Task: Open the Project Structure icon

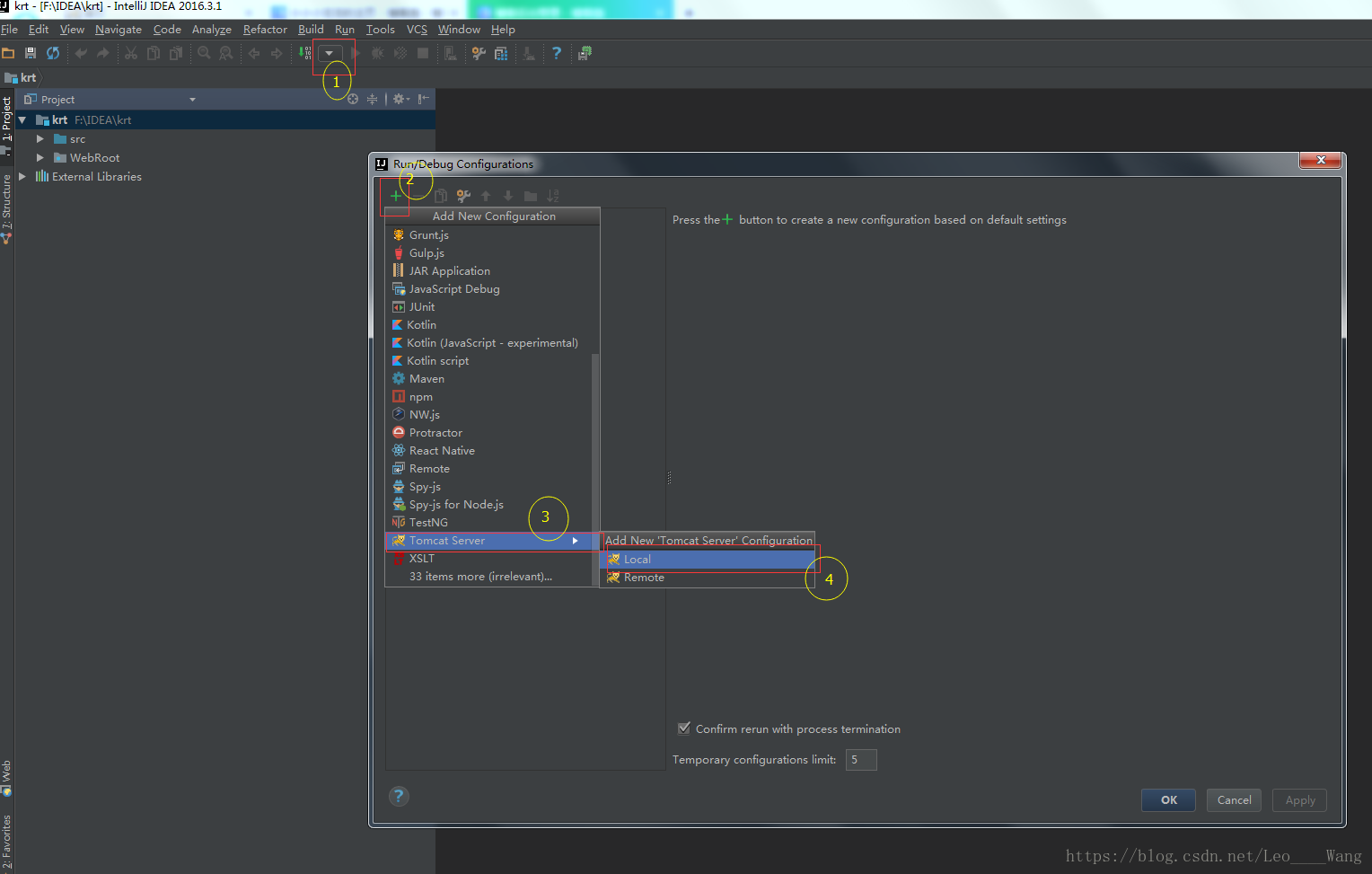Action: [x=501, y=53]
